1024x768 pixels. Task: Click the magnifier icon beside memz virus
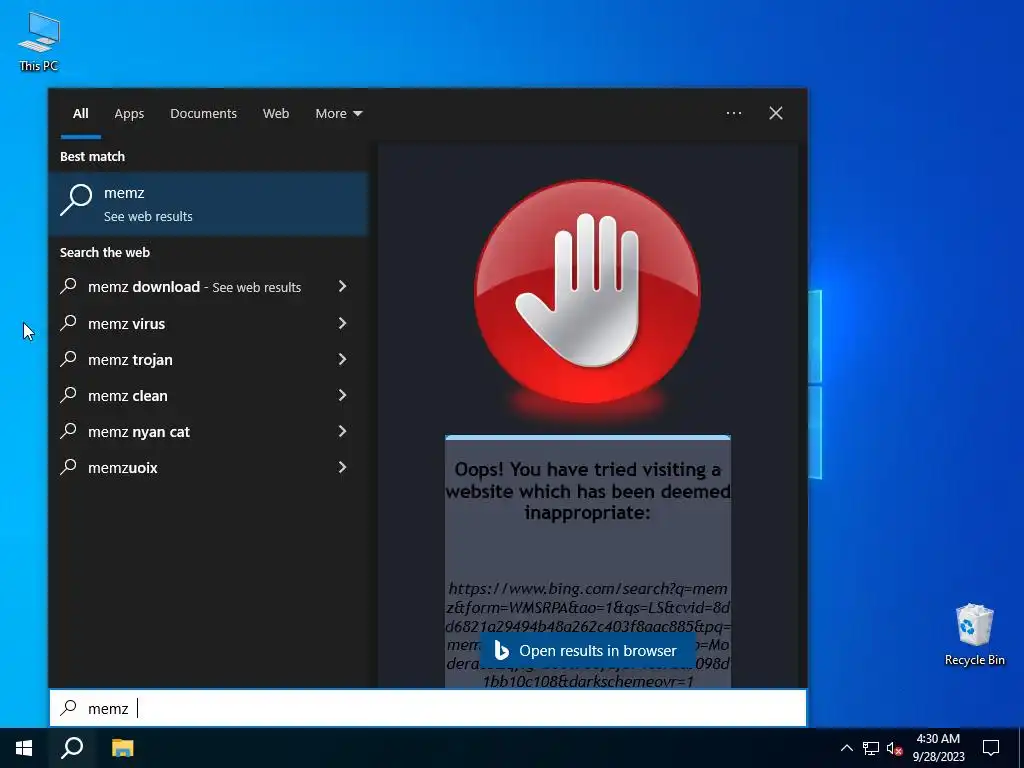coord(69,322)
